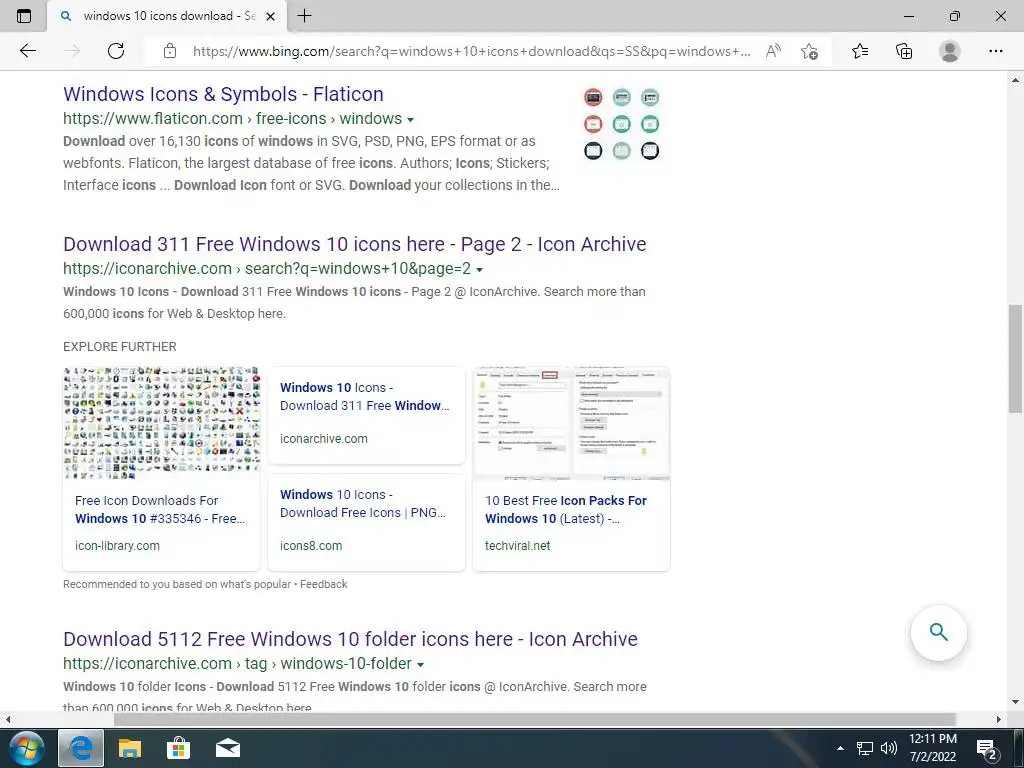Open the browser profile avatar

[x=950, y=51]
